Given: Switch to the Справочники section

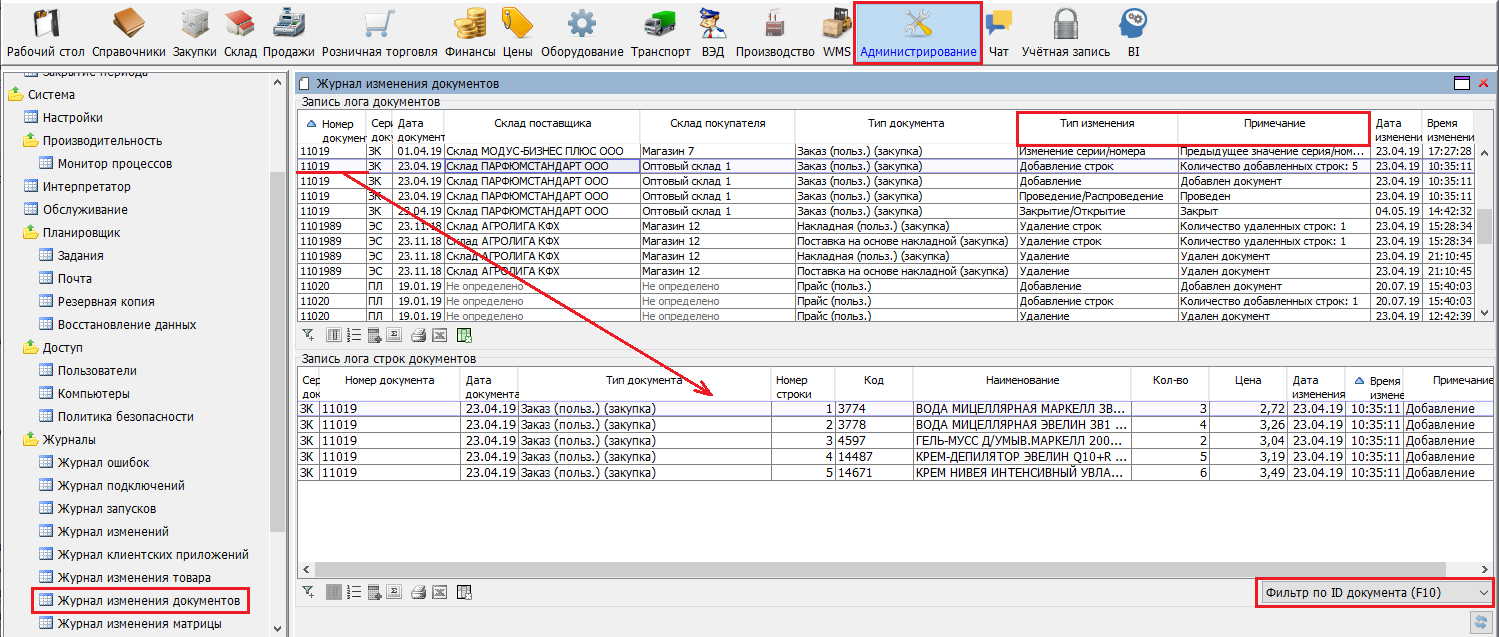Looking at the screenshot, I should (128, 33).
